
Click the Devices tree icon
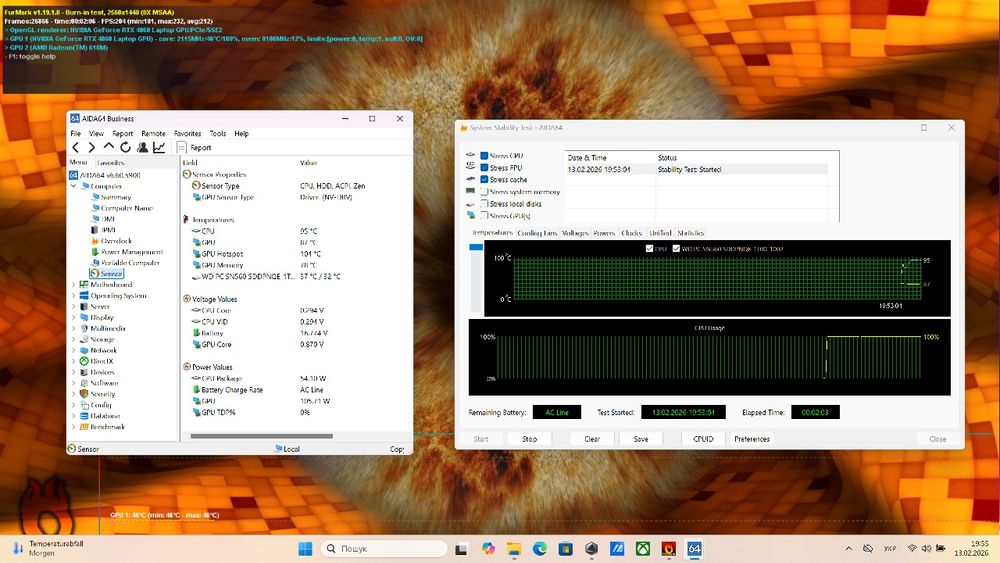click(84, 372)
